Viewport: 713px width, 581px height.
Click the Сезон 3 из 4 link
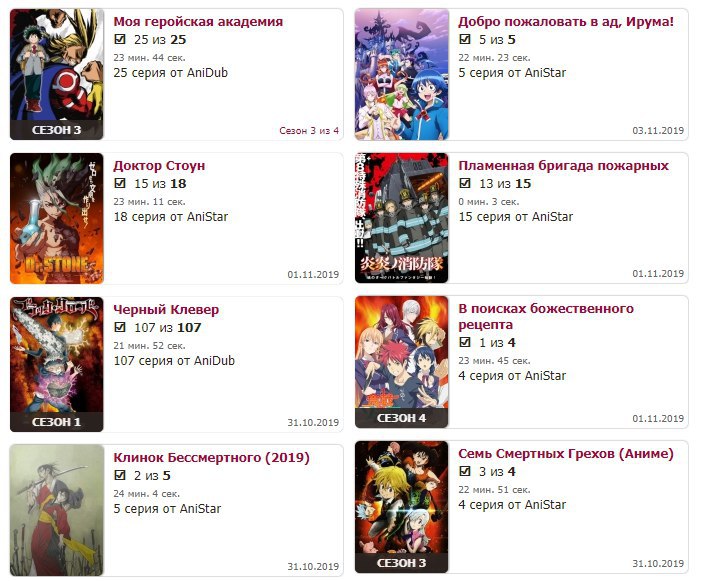click(x=309, y=130)
